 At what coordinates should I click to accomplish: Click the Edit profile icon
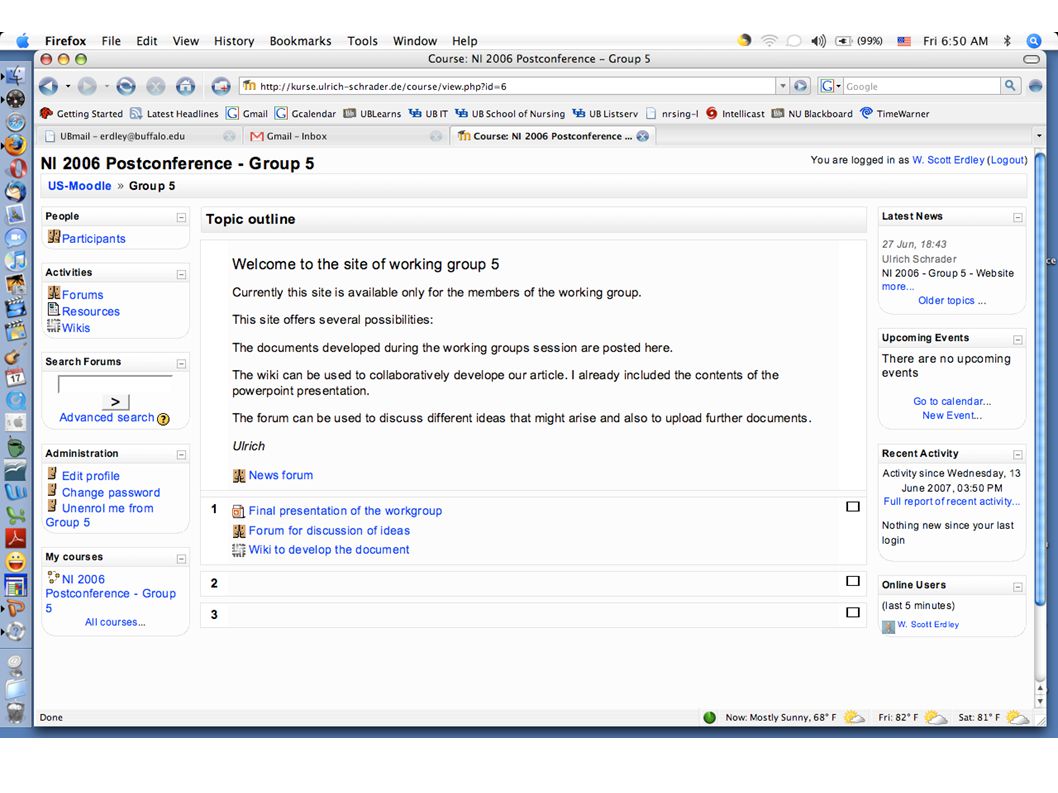pyautogui.click(x=52, y=474)
